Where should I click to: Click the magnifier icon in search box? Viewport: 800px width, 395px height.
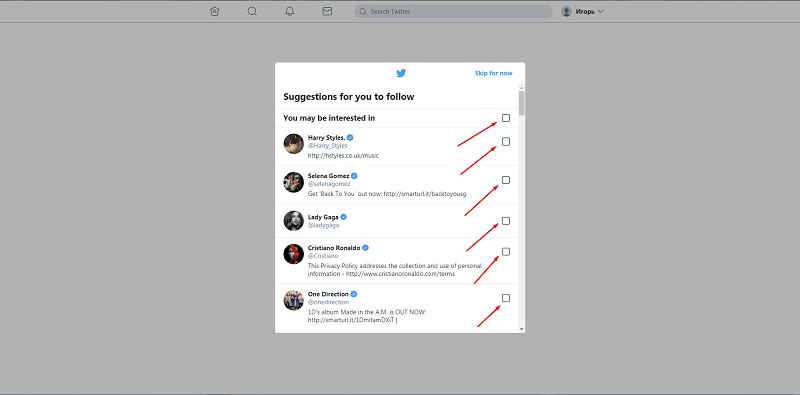pos(363,11)
